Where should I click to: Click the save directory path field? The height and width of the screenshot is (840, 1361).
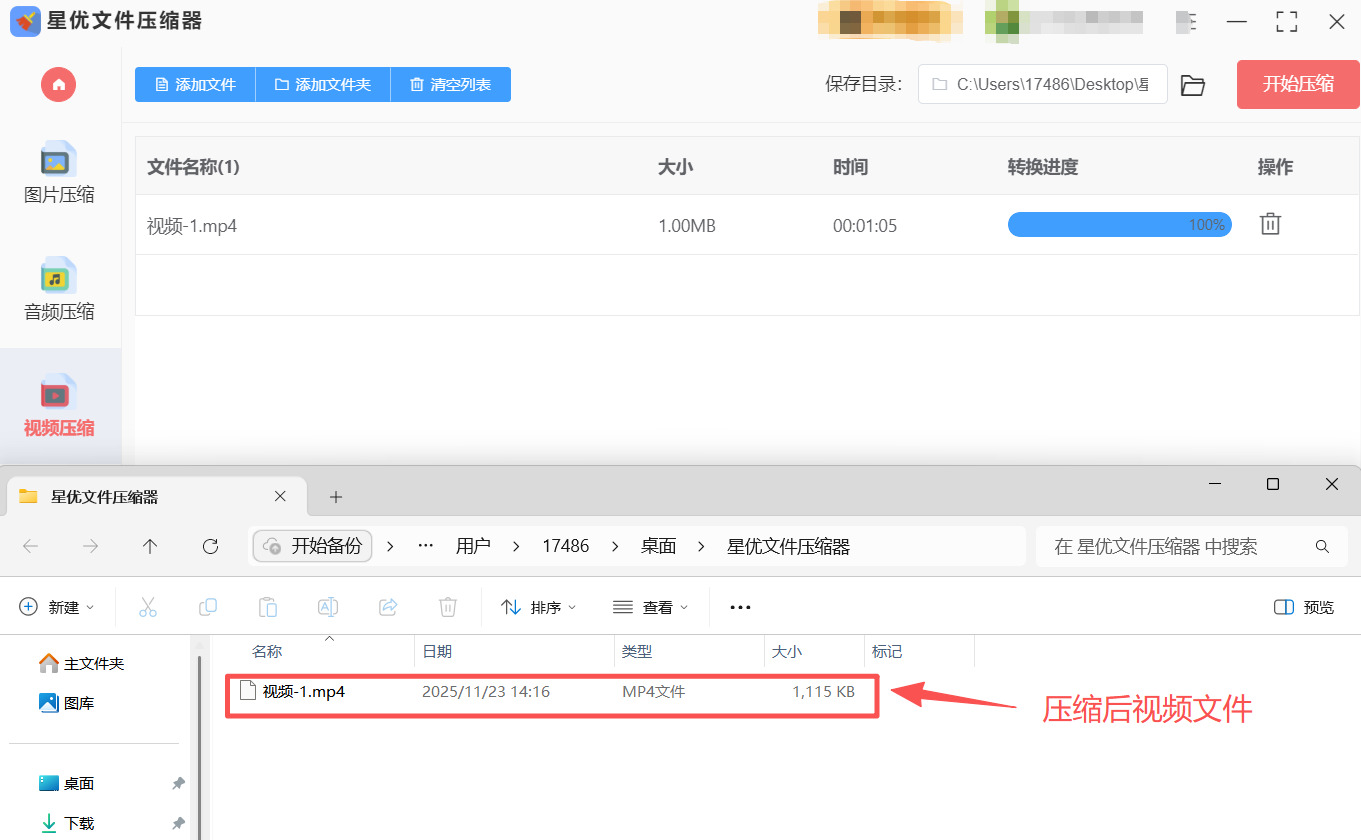pos(1043,85)
